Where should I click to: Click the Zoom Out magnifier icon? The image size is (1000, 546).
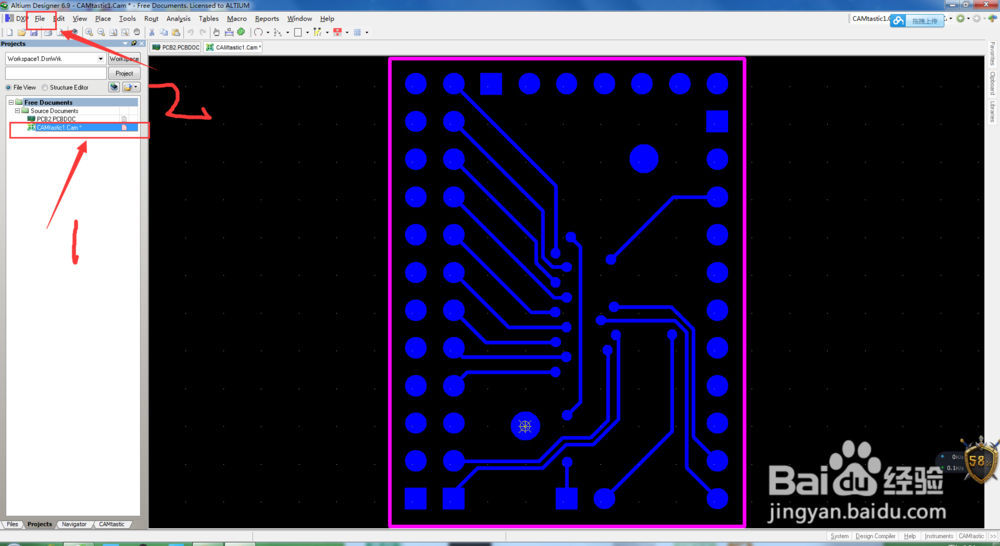click(101, 32)
